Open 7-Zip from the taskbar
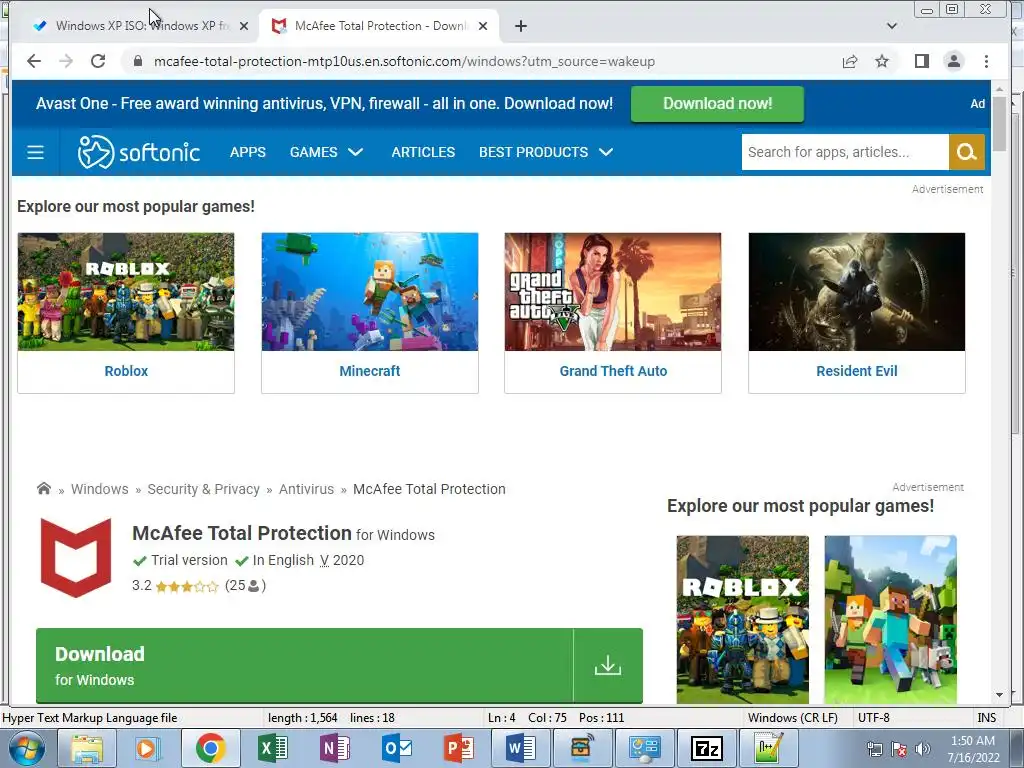Viewport: 1024px width, 768px height. 706,749
